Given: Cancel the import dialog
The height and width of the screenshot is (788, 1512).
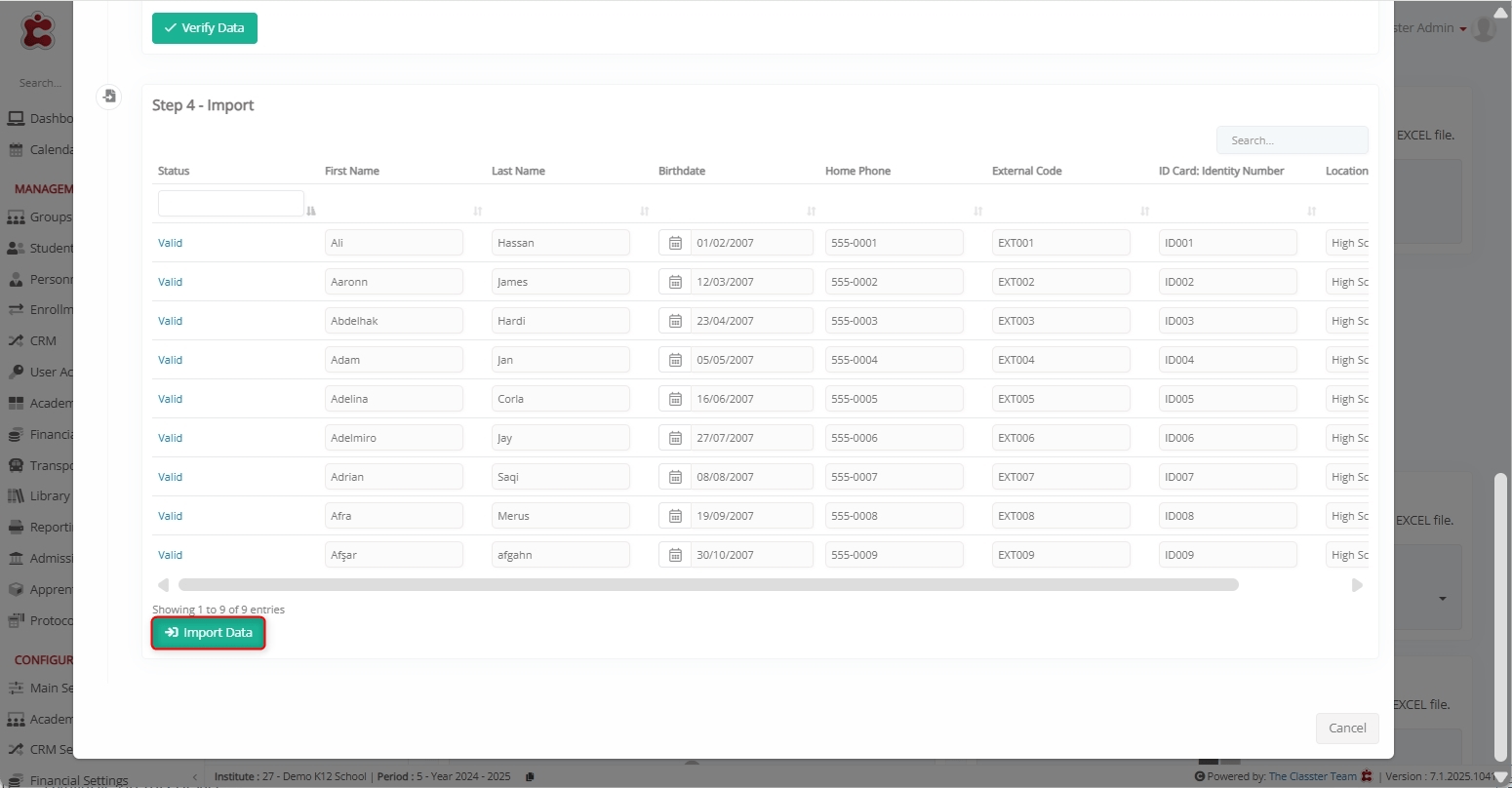Looking at the screenshot, I should click(x=1347, y=728).
